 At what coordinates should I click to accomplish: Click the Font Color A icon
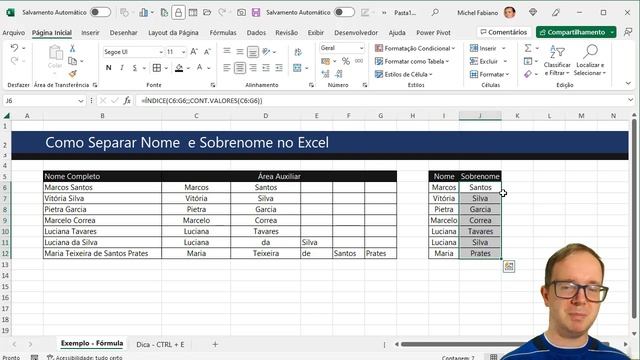pos(199,68)
